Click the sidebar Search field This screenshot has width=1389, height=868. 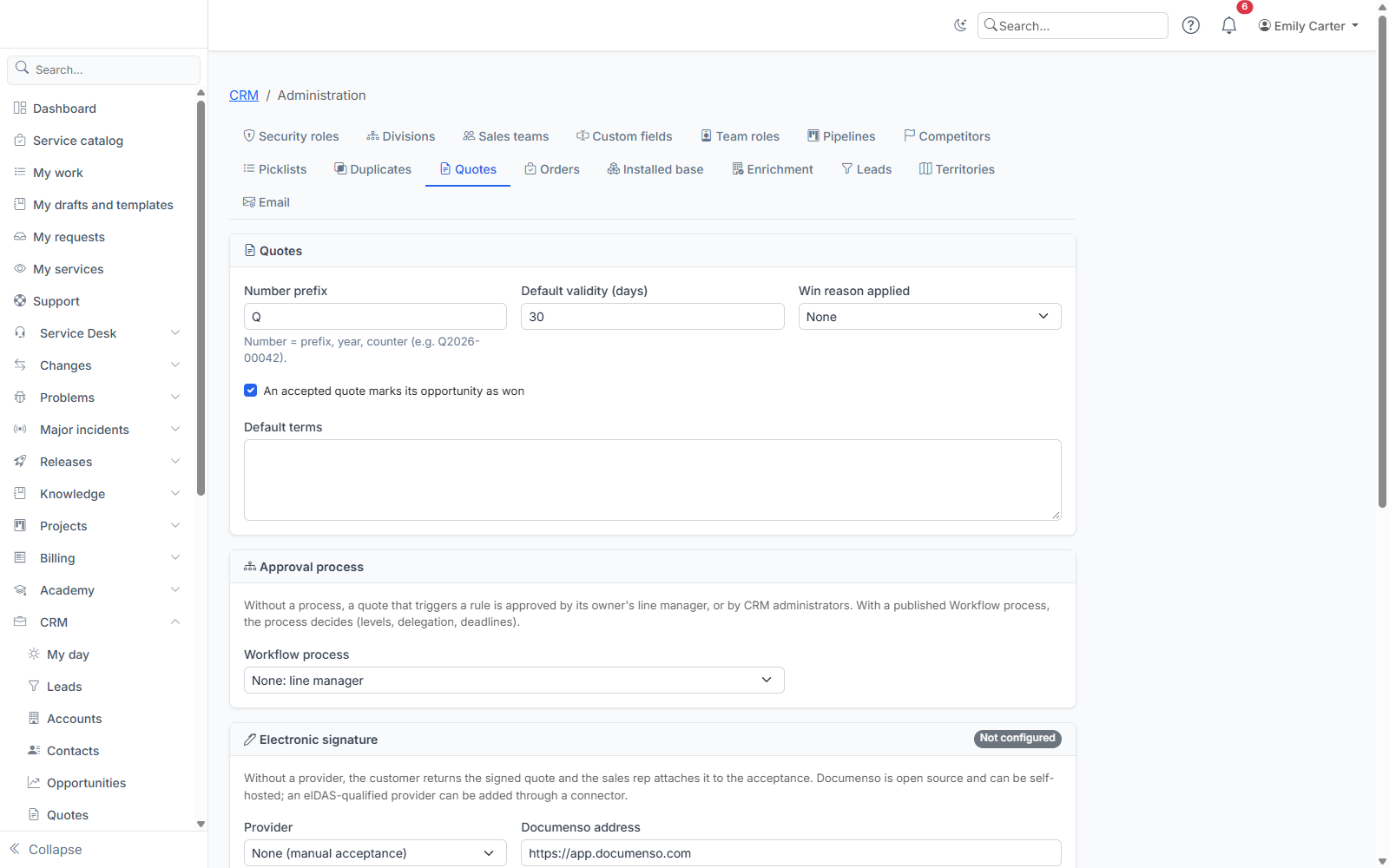(103, 69)
